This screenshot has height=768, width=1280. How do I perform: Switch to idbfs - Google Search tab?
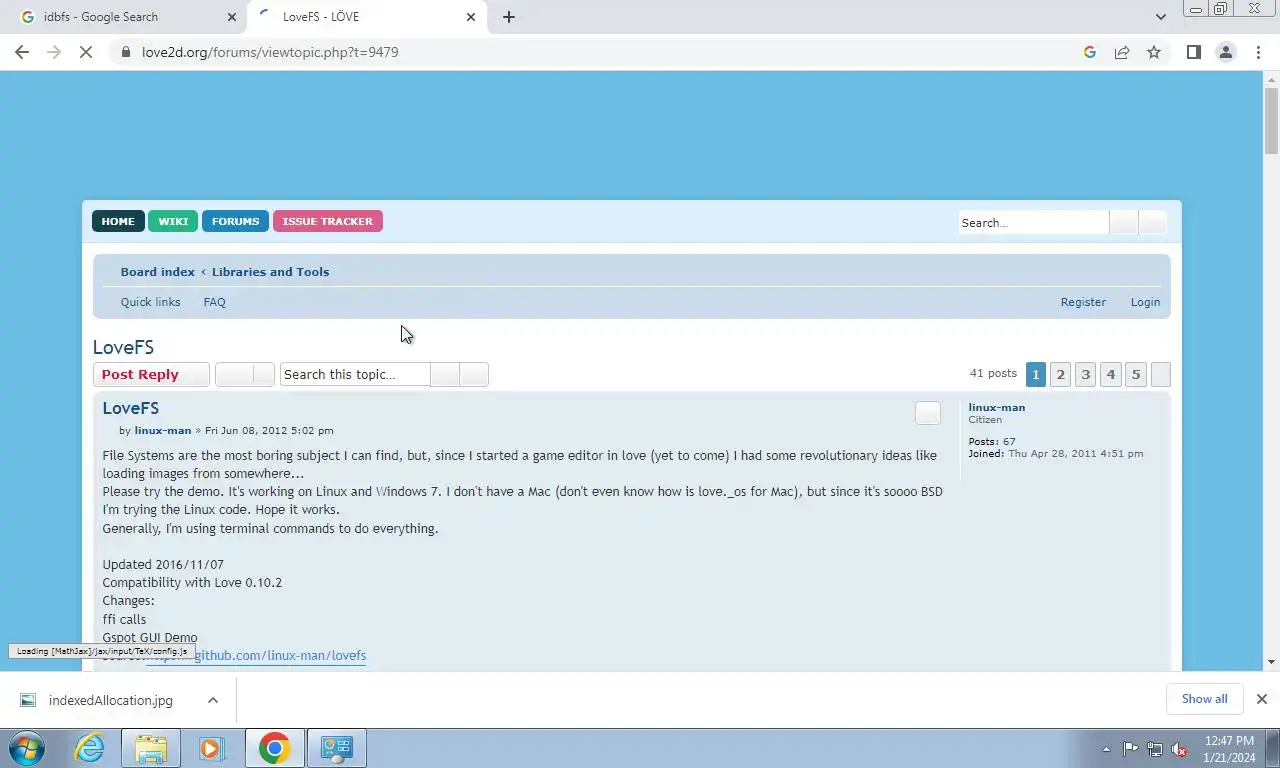point(126,17)
